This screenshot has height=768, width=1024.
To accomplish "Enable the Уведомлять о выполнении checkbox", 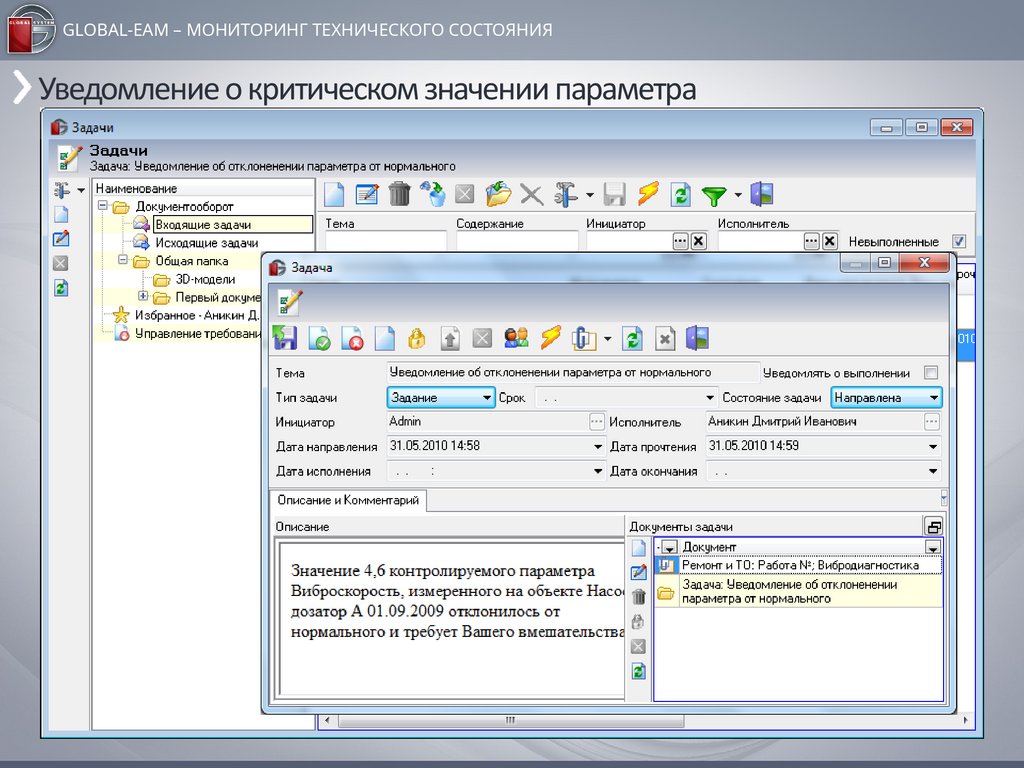I will [x=931, y=373].
